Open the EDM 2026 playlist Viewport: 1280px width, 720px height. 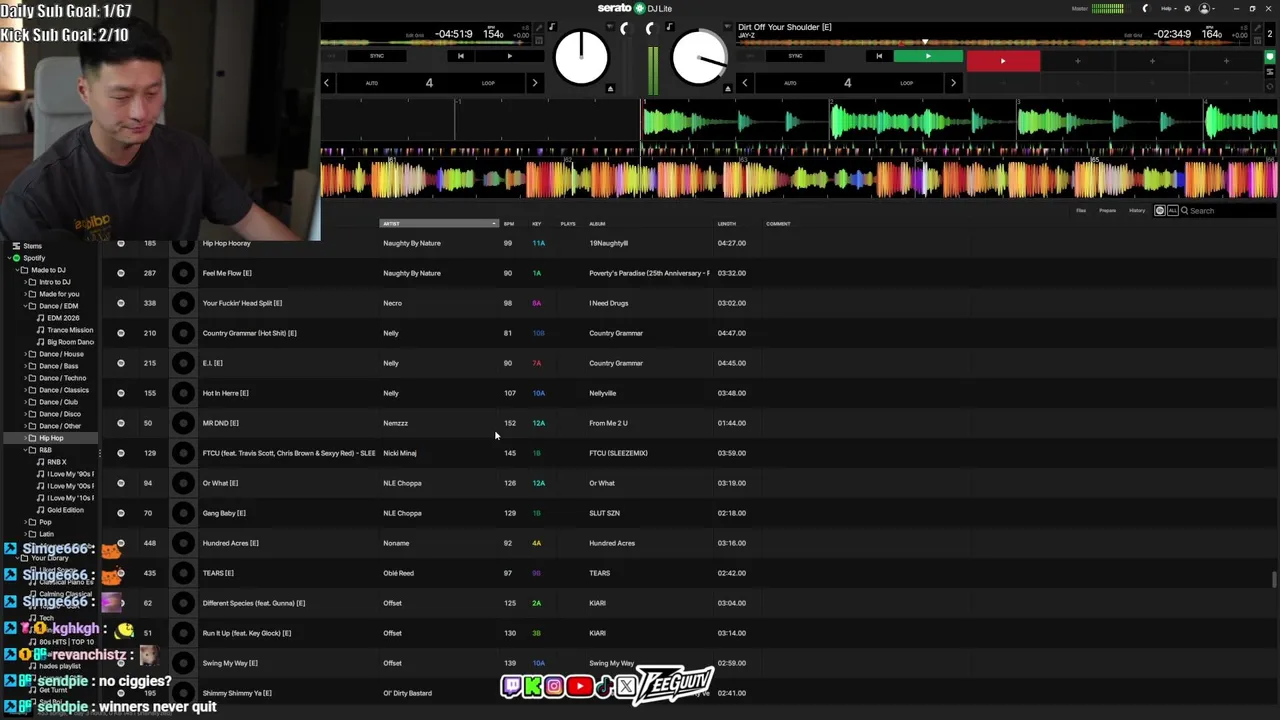[x=63, y=318]
